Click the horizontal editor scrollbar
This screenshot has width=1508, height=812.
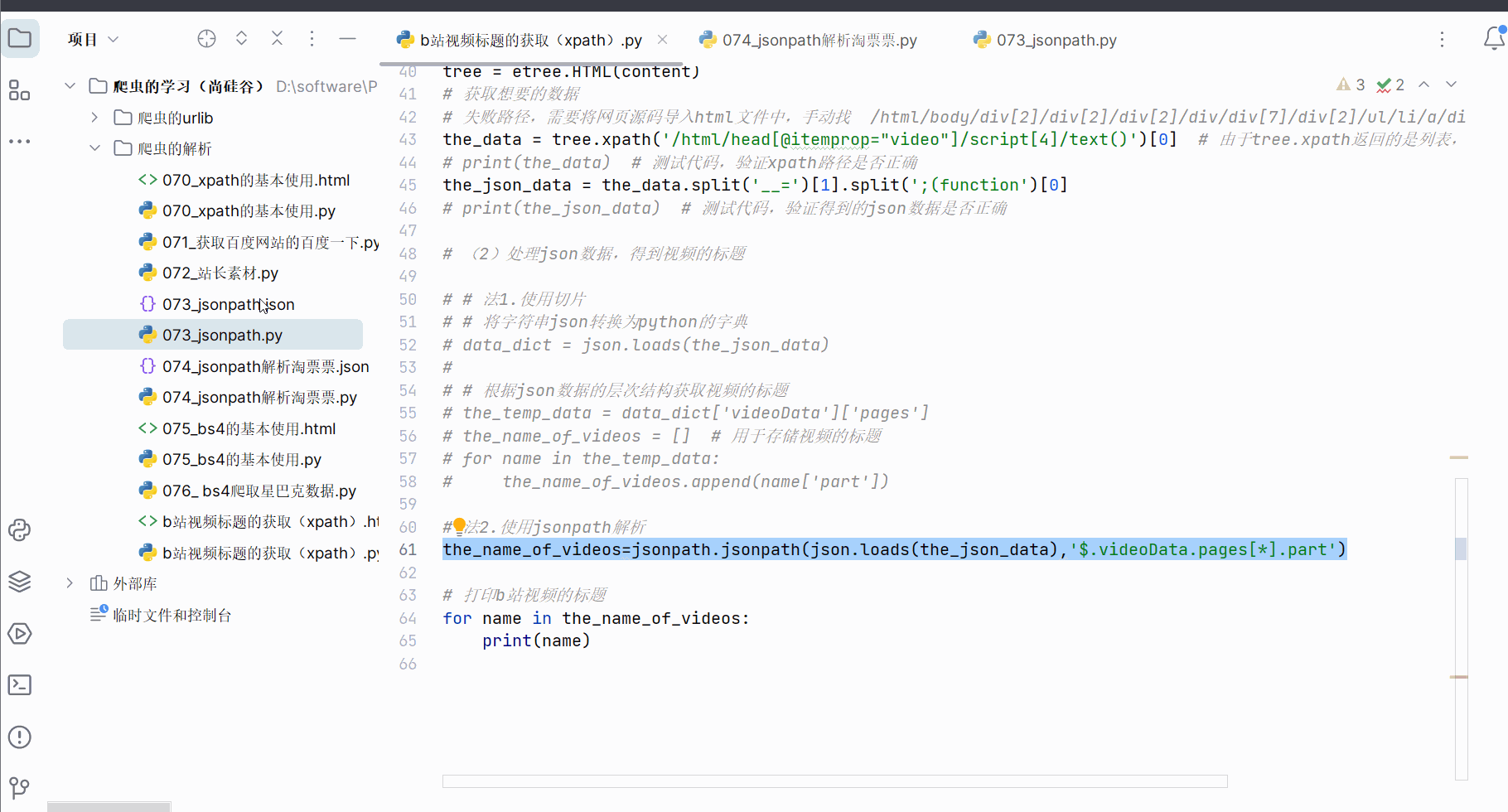tap(834, 781)
